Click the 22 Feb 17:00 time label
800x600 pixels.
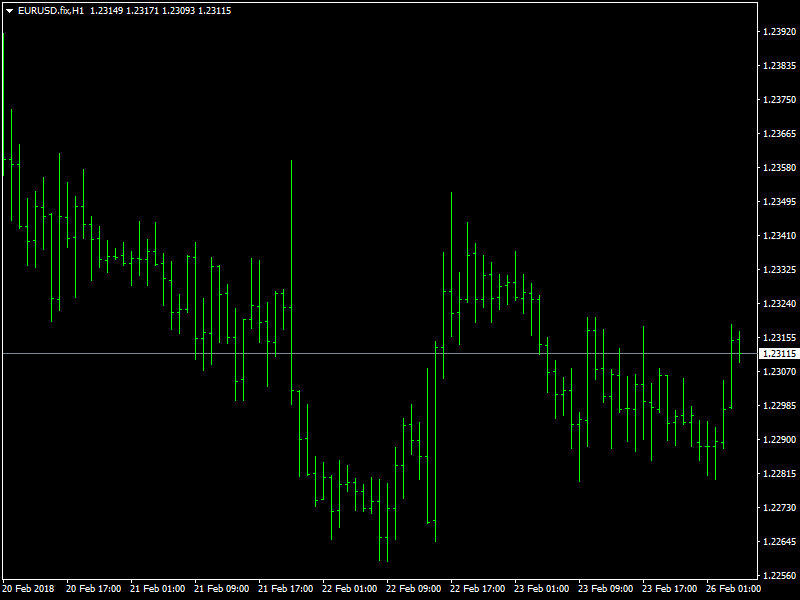478,589
